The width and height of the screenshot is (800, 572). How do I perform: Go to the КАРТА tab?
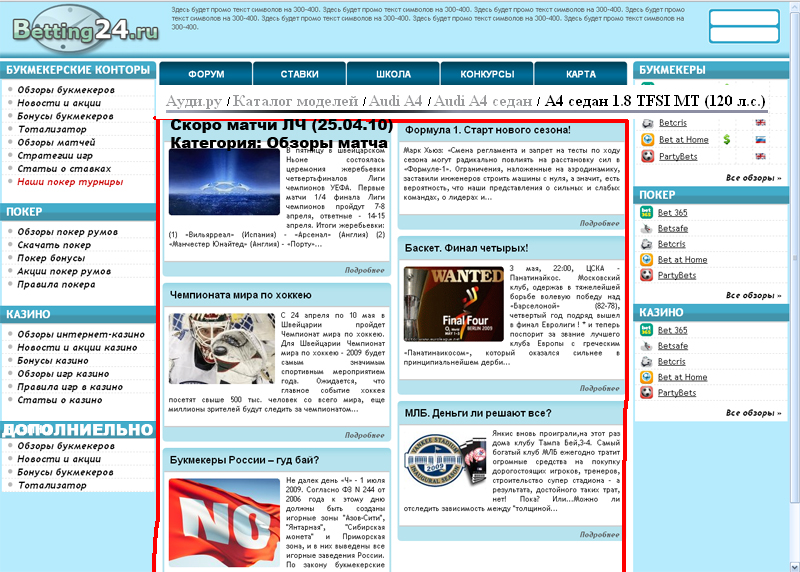tap(581, 74)
